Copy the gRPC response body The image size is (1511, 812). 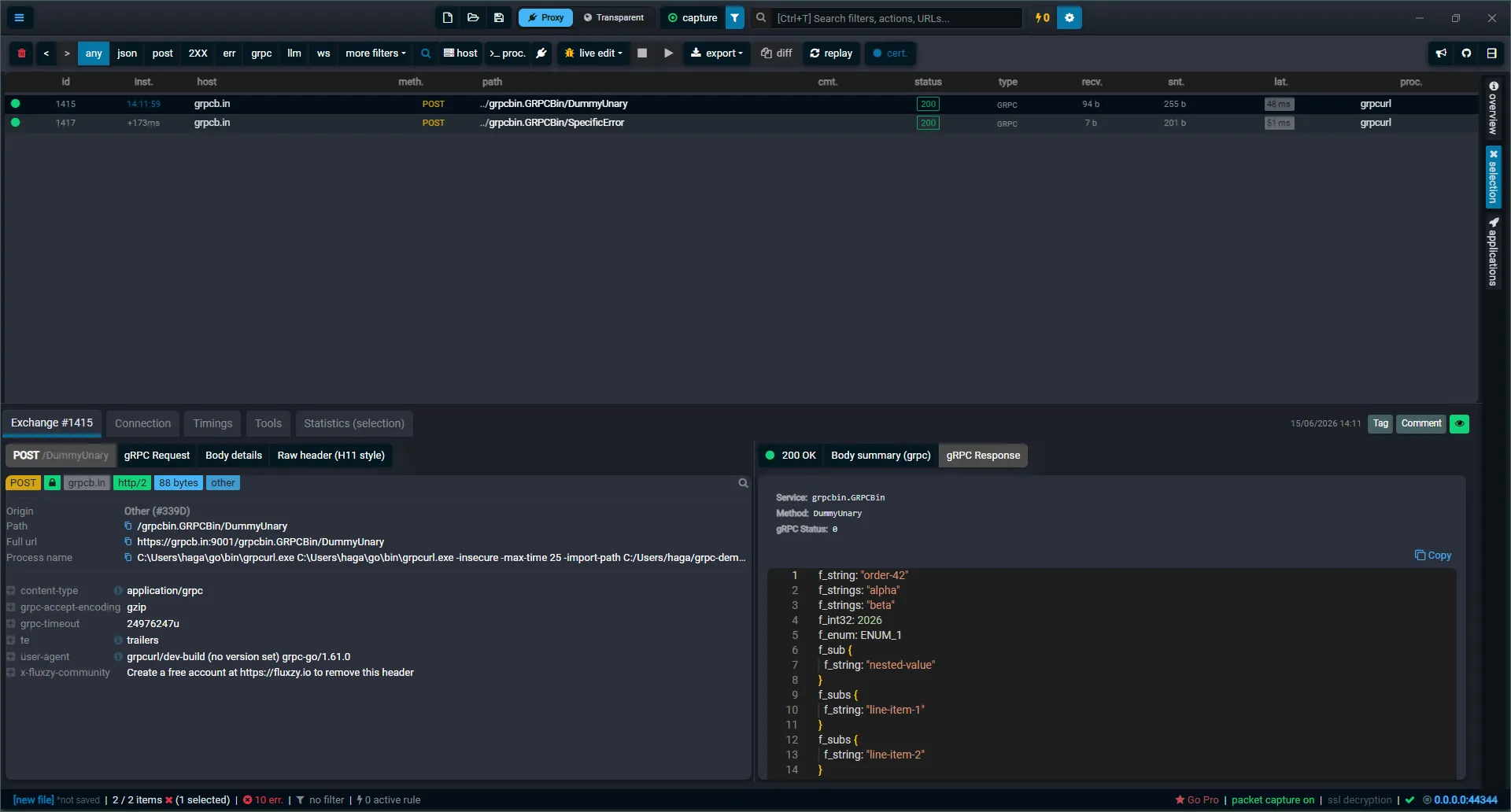click(x=1433, y=555)
